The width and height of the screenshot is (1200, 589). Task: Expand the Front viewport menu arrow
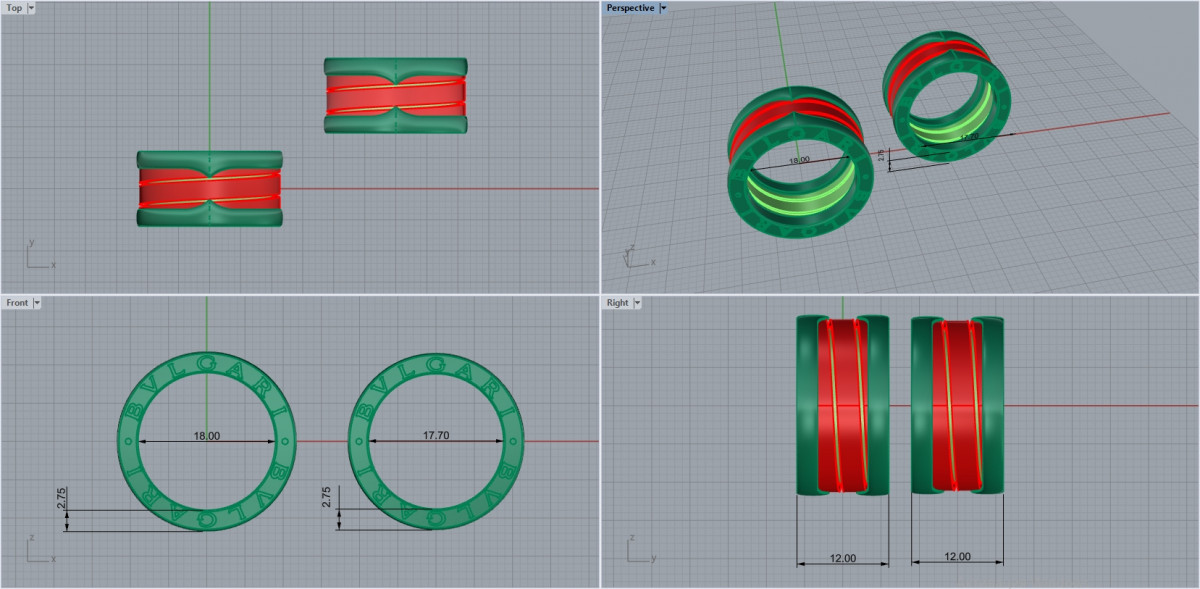click(x=37, y=302)
